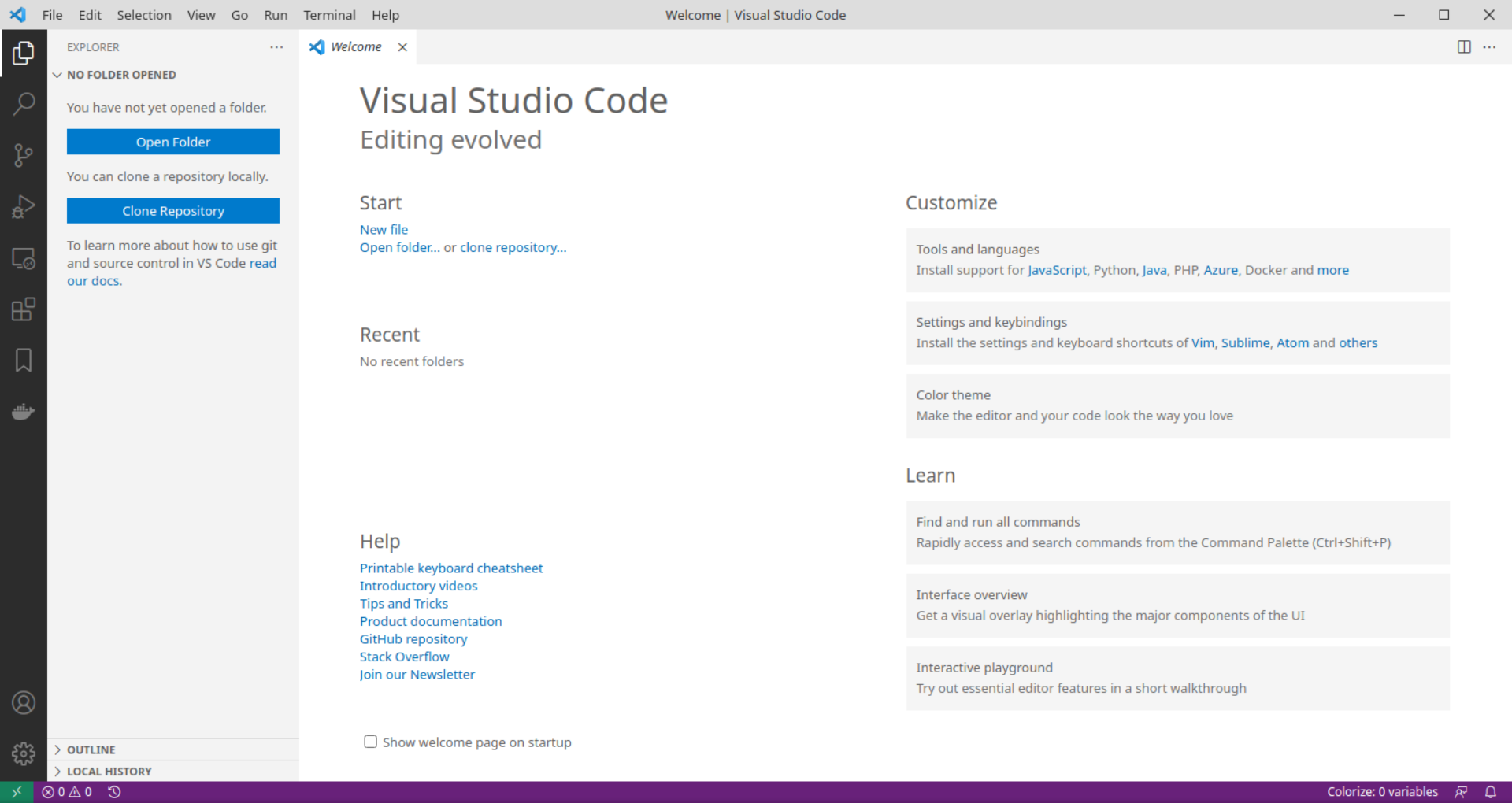Click the notifications bell in the status bar
This screenshot has height=803, width=1512.
[x=1492, y=792]
